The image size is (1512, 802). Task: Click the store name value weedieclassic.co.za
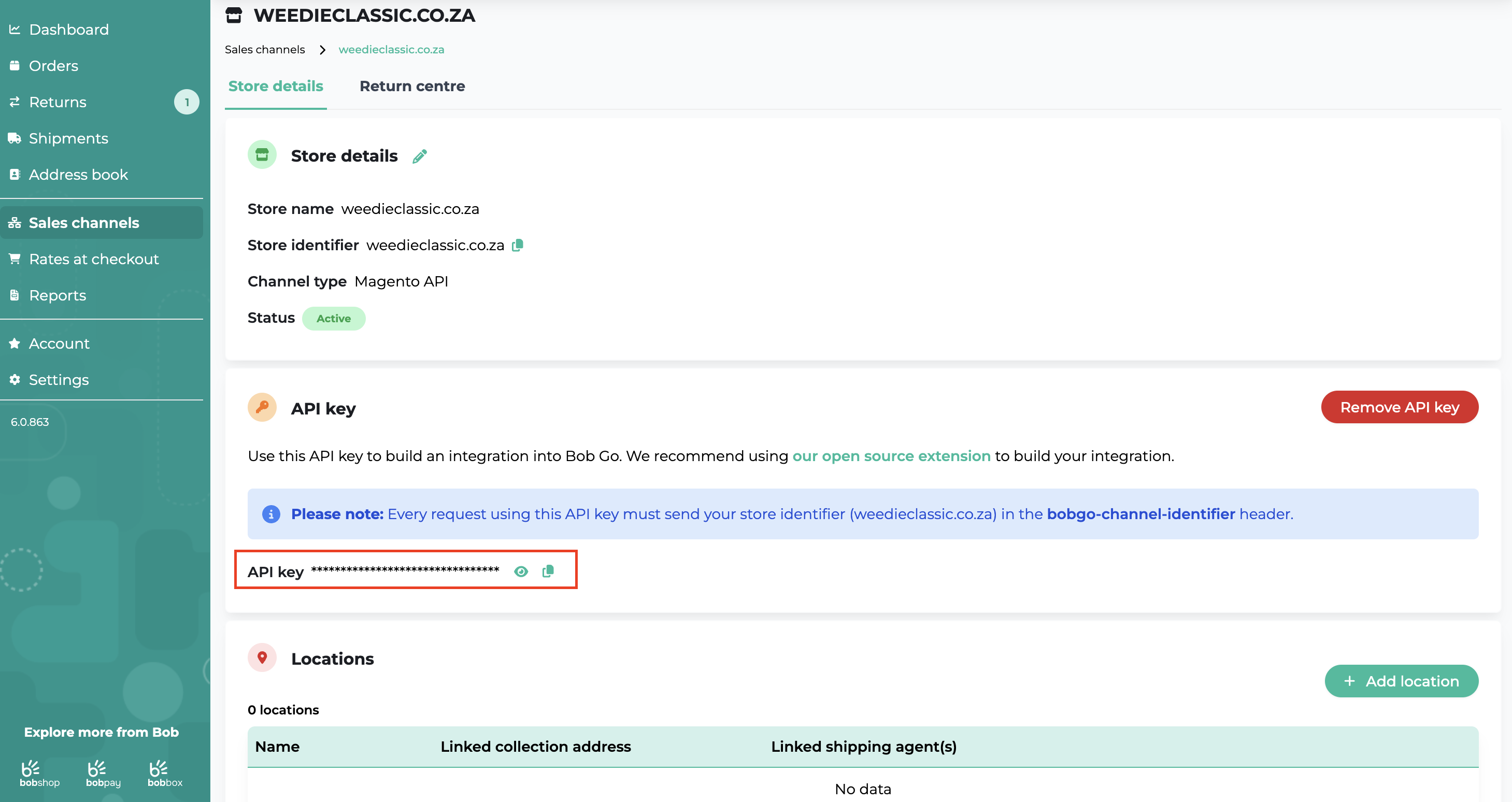(x=410, y=209)
